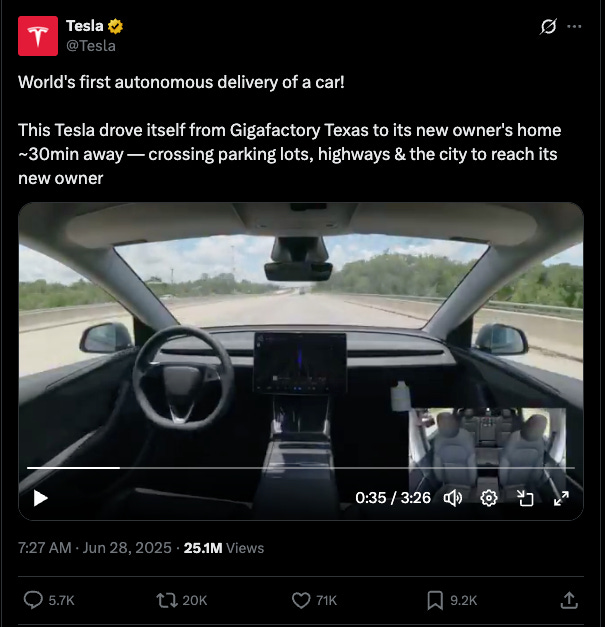
Task: Click the Tesla display name
Action: click(x=84, y=26)
